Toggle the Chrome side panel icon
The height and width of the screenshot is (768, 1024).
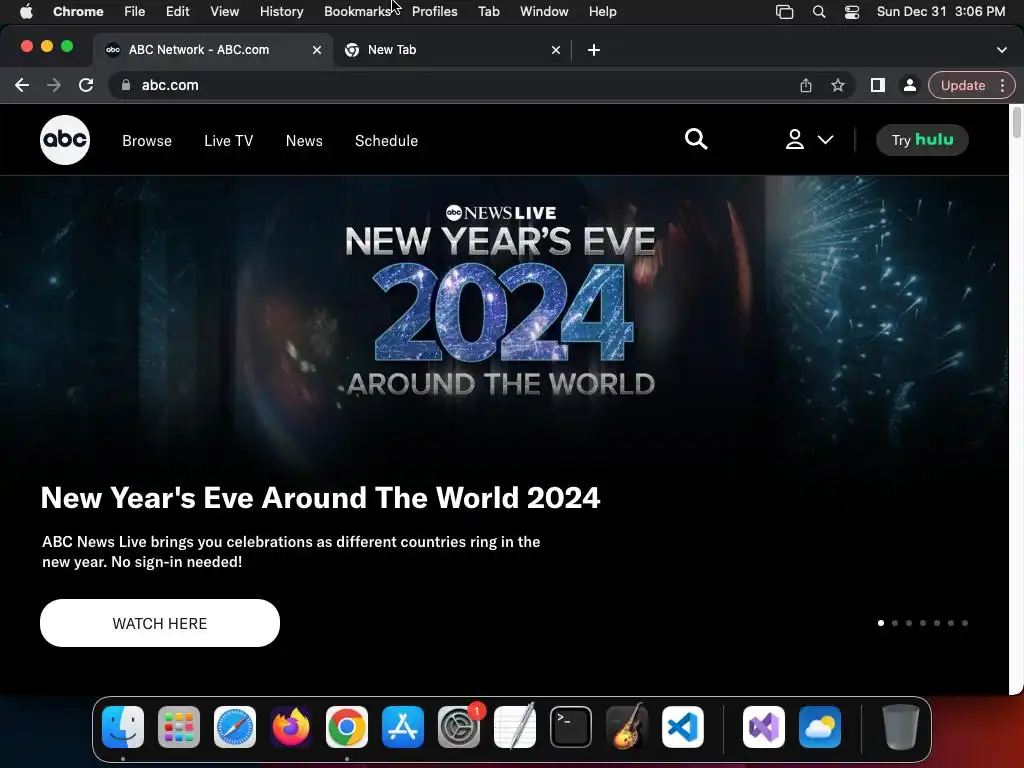878,85
